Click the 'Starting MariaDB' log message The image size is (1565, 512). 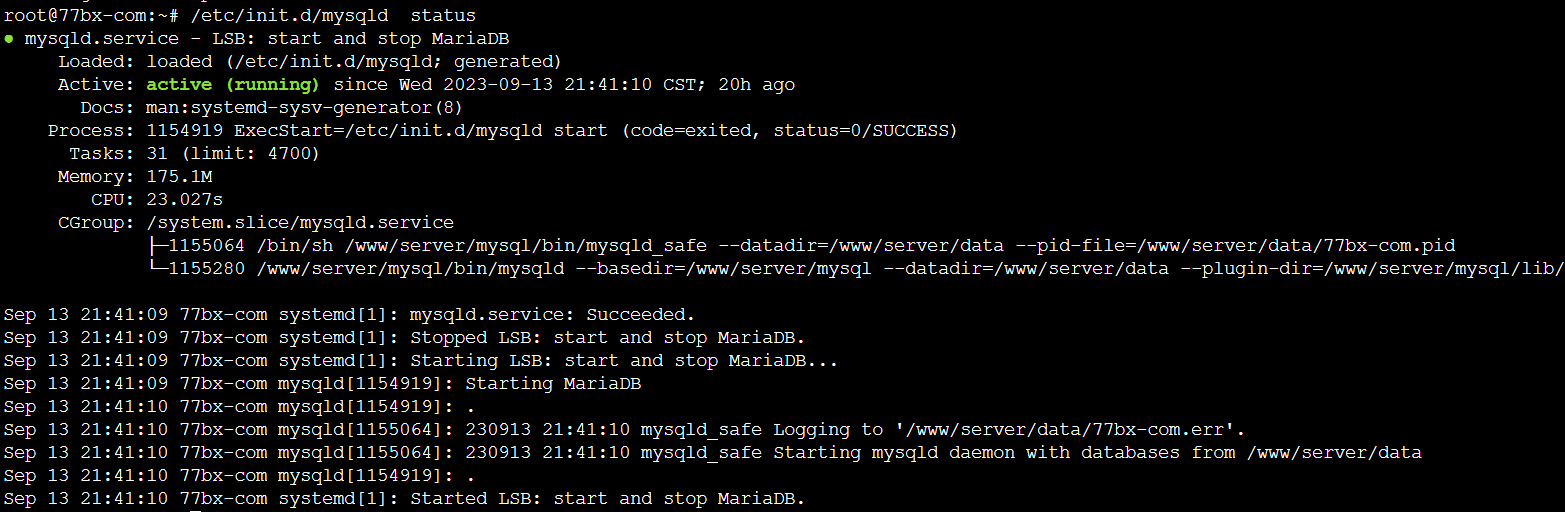point(553,384)
